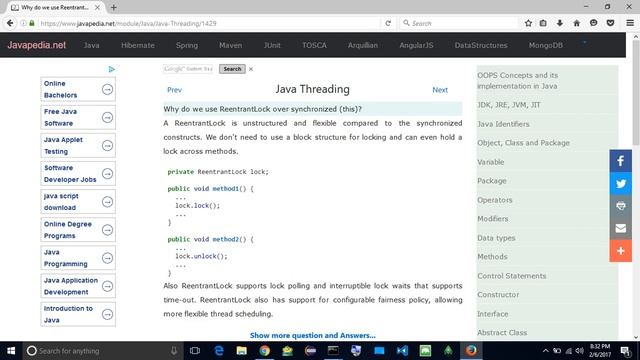640x360 pixels.
Task: Click the Google custom search input
Action: (x=188, y=69)
